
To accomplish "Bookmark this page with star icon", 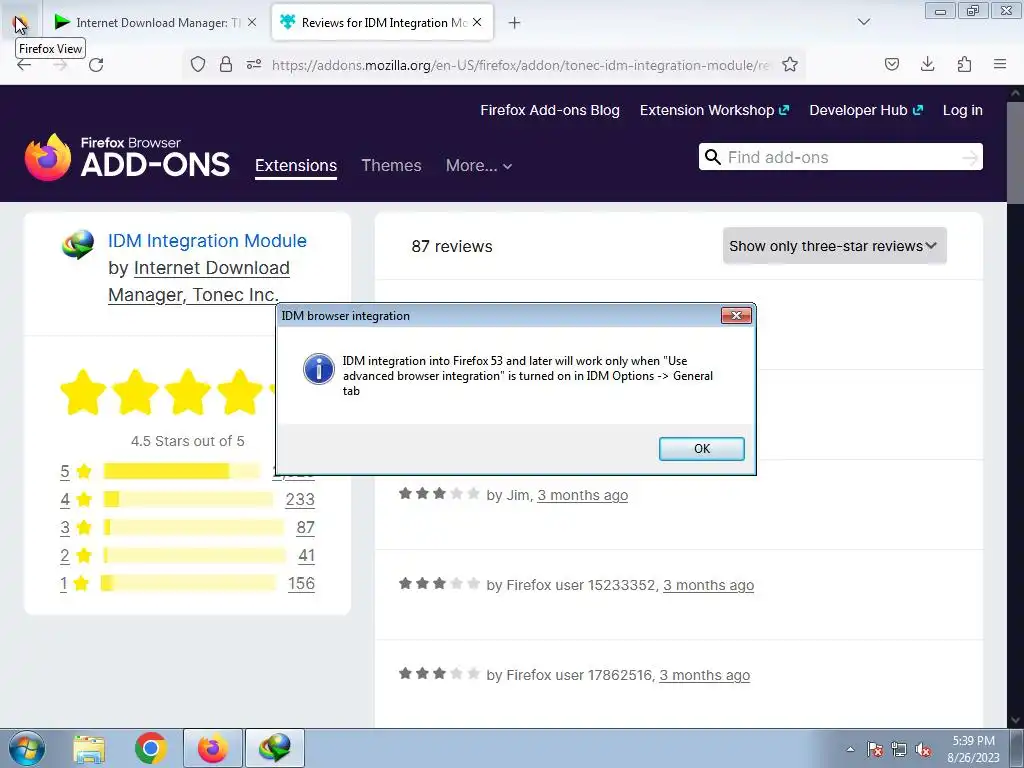I will point(790,64).
